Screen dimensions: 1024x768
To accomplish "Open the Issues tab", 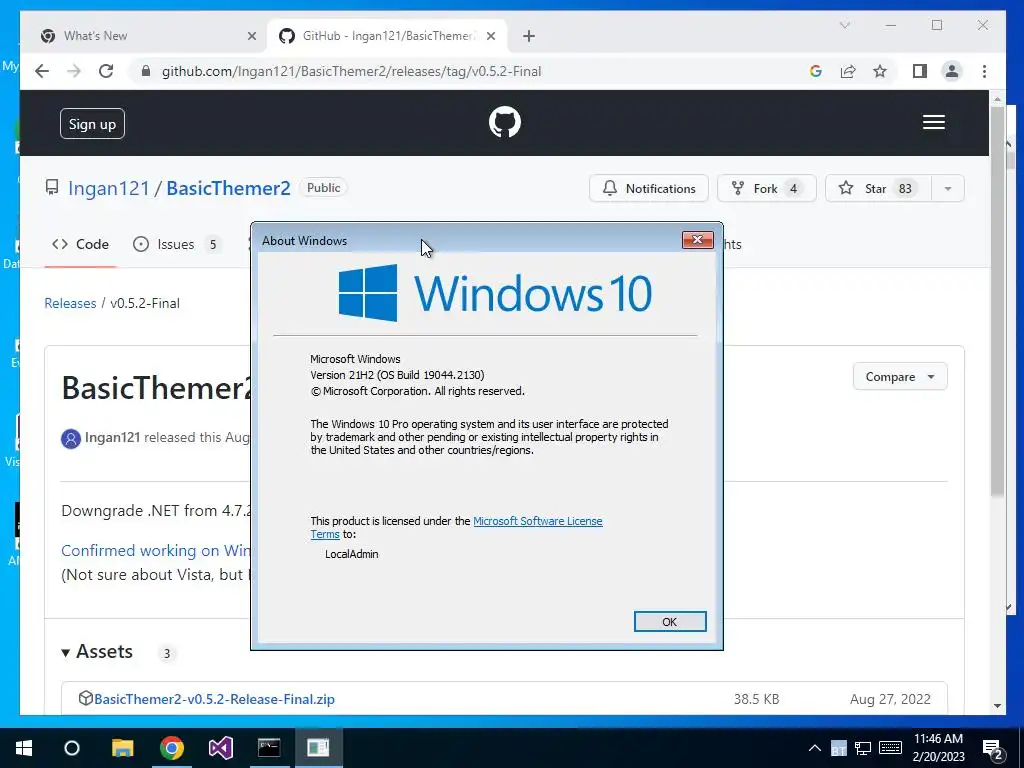I will pyautogui.click(x=176, y=244).
